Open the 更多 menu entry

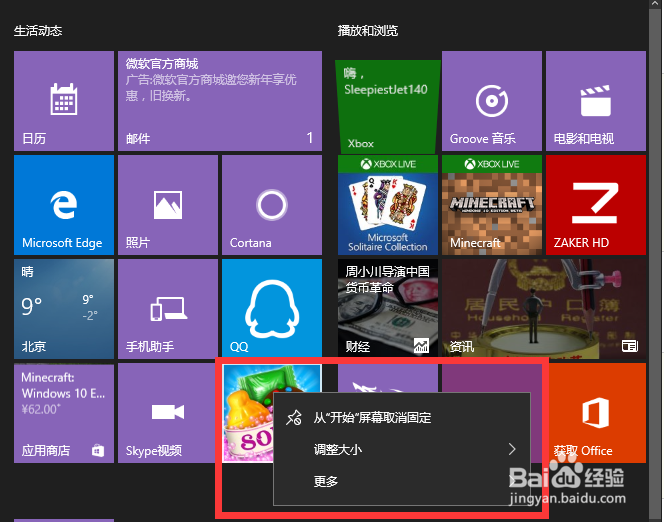(x=402, y=481)
